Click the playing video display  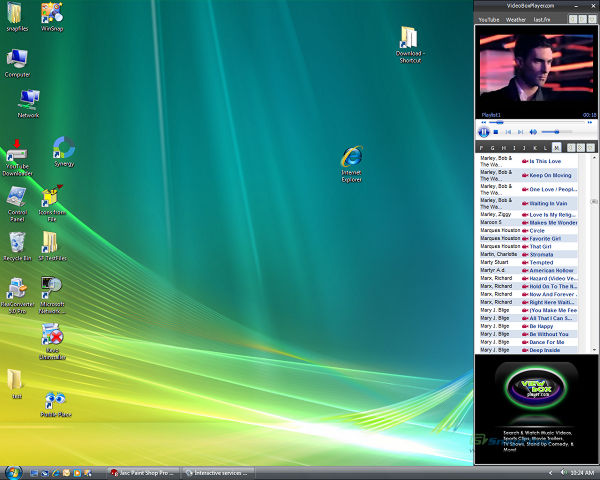pos(536,69)
